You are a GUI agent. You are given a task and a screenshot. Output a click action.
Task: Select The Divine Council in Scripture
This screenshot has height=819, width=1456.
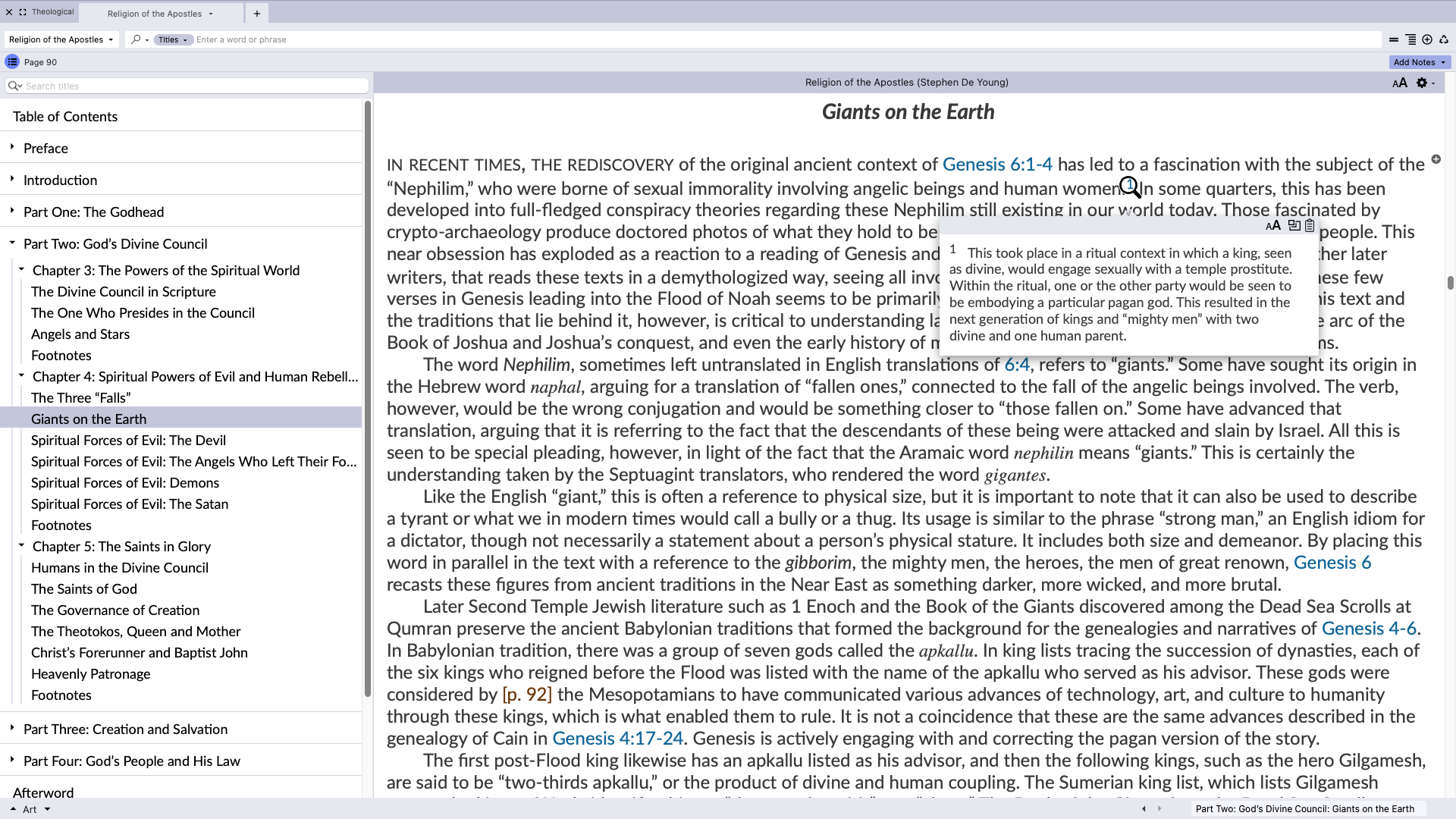124,292
